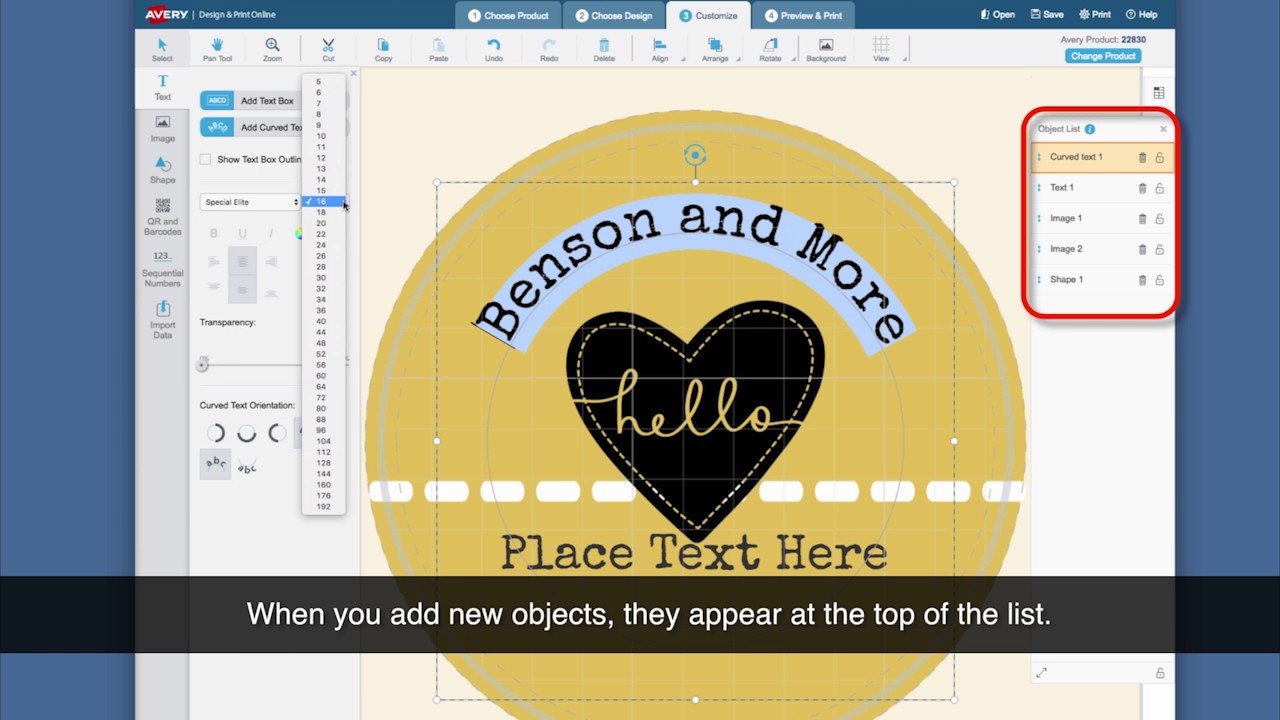This screenshot has height=720, width=1280.
Task: Click the rotate handle above curved text
Action: point(695,155)
